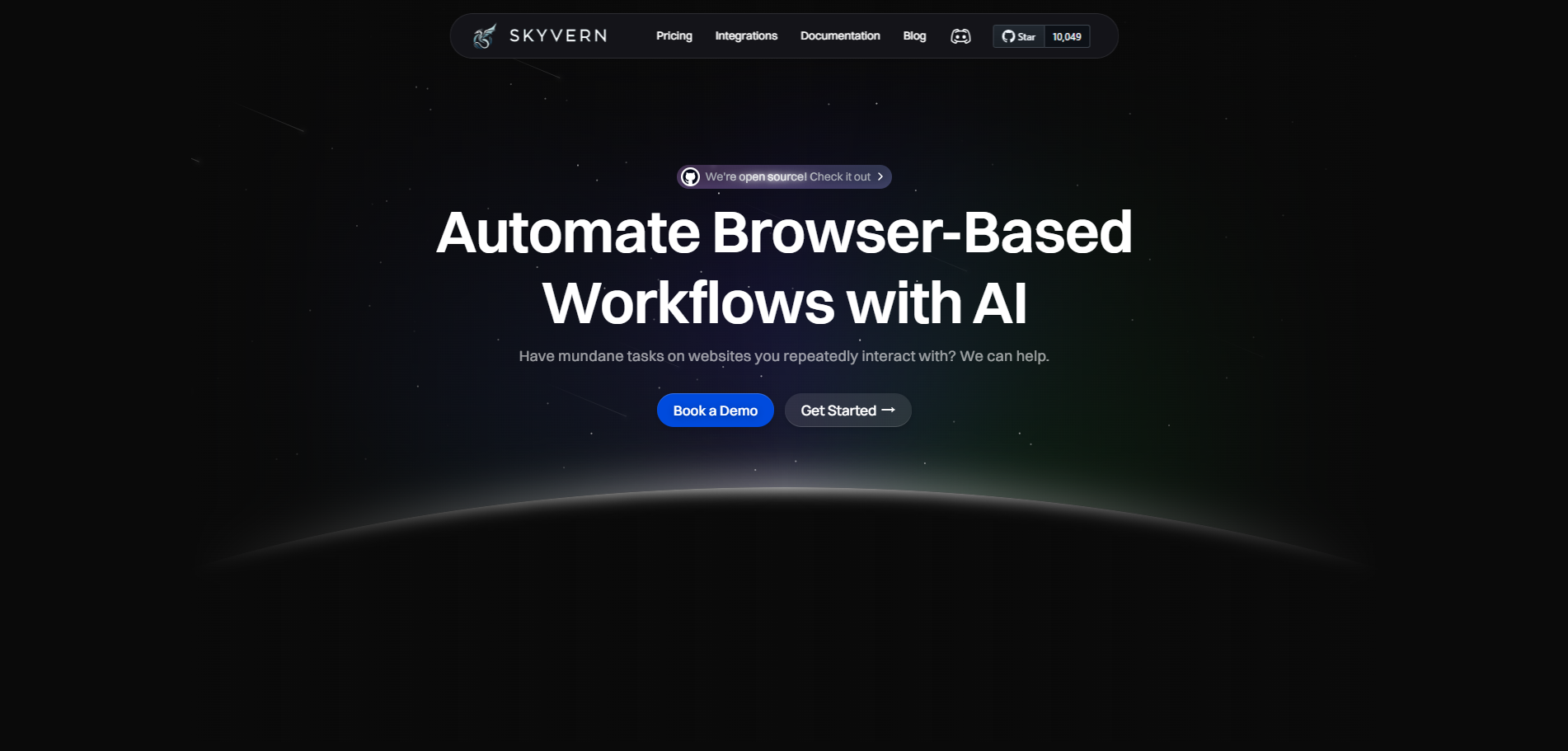Click the chevron arrow in open source banner
The image size is (1568, 751).
[x=880, y=176]
